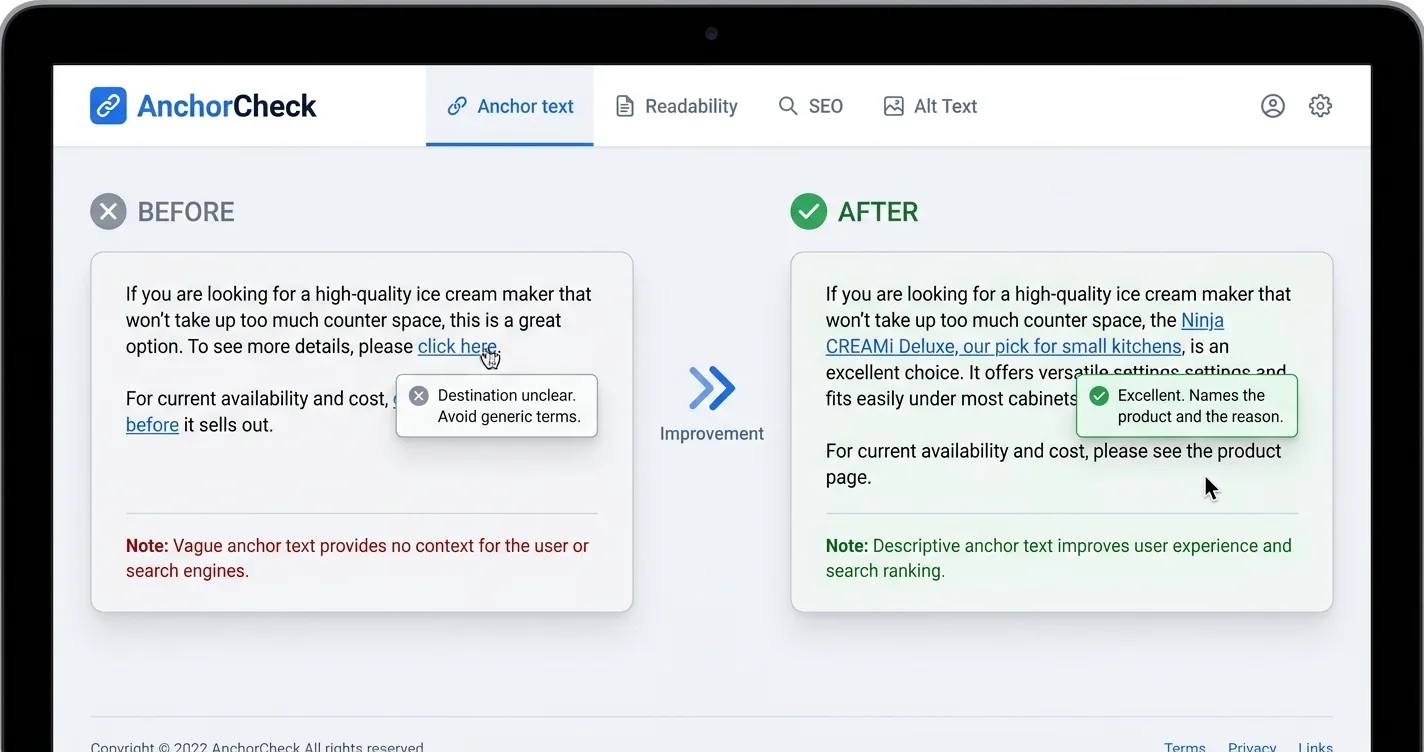Follow the 'before' link in the BEFORE card
1424x752 pixels.
coord(152,425)
